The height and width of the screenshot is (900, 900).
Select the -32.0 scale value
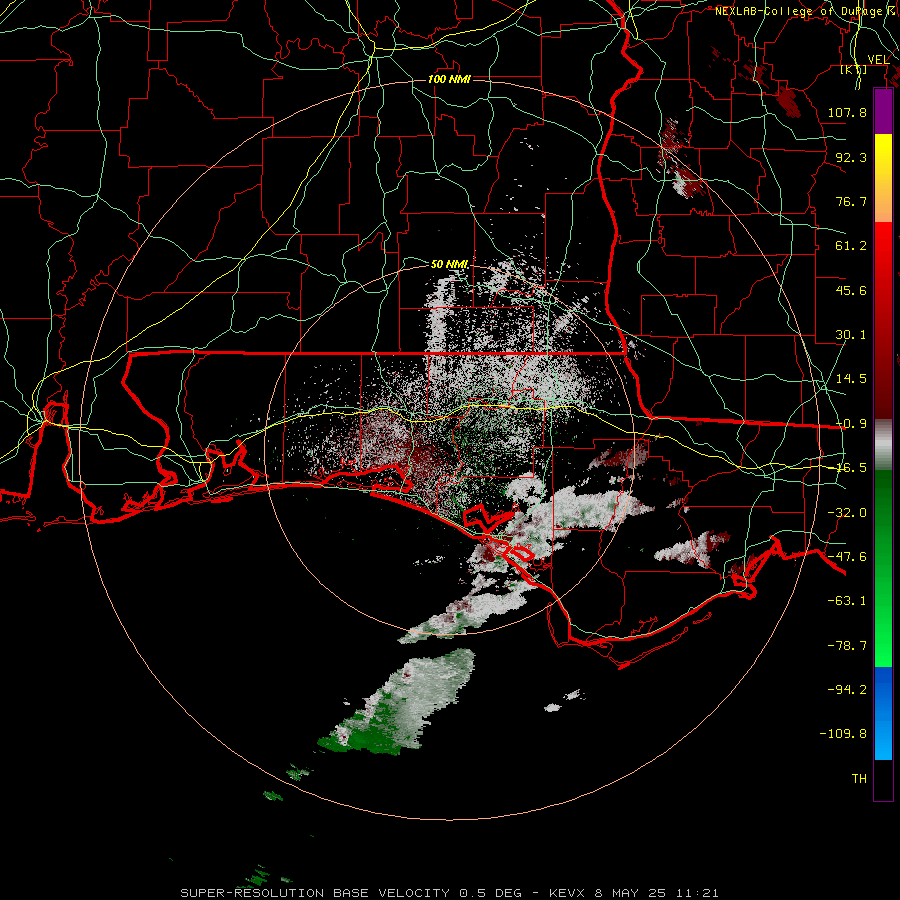click(847, 513)
